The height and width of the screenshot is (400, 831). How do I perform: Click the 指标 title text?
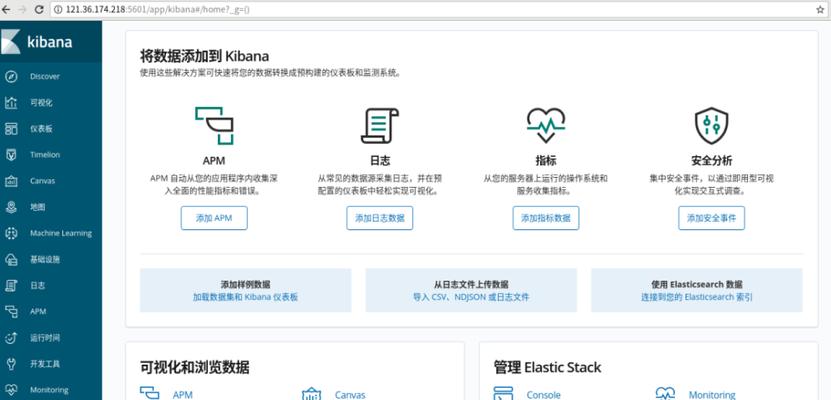[546, 161]
